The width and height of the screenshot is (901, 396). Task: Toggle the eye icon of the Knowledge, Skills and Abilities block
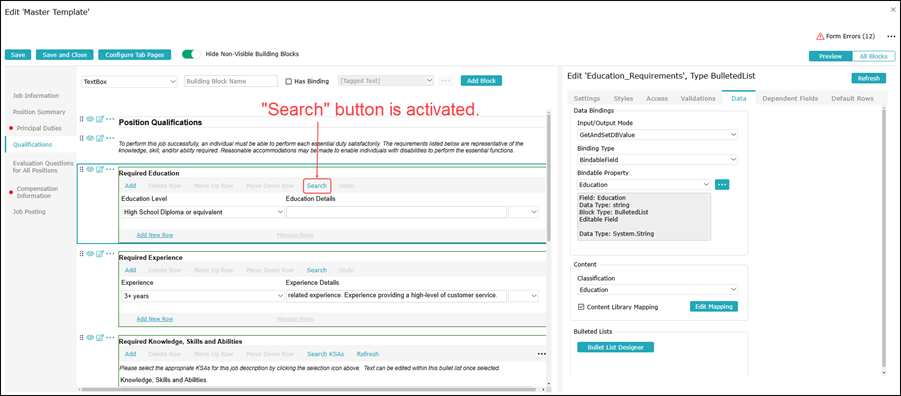(x=90, y=337)
